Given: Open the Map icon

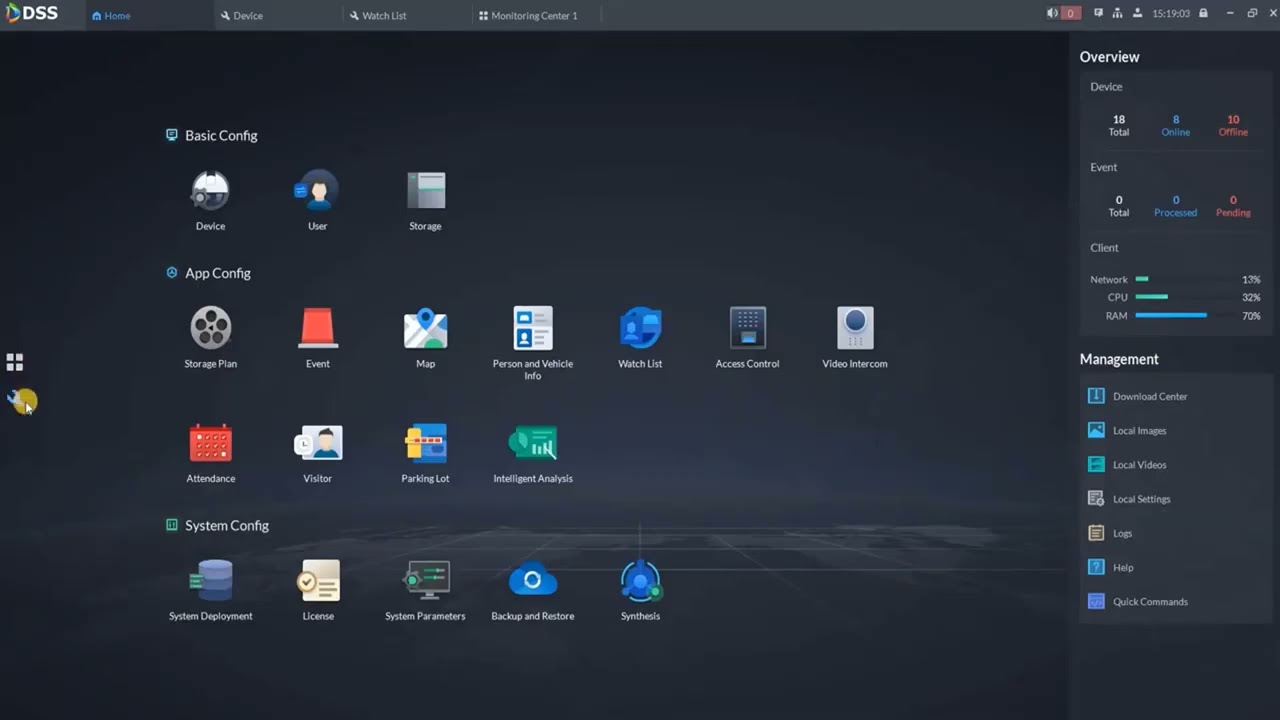Looking at the screenshot, I should pos(425,328).
